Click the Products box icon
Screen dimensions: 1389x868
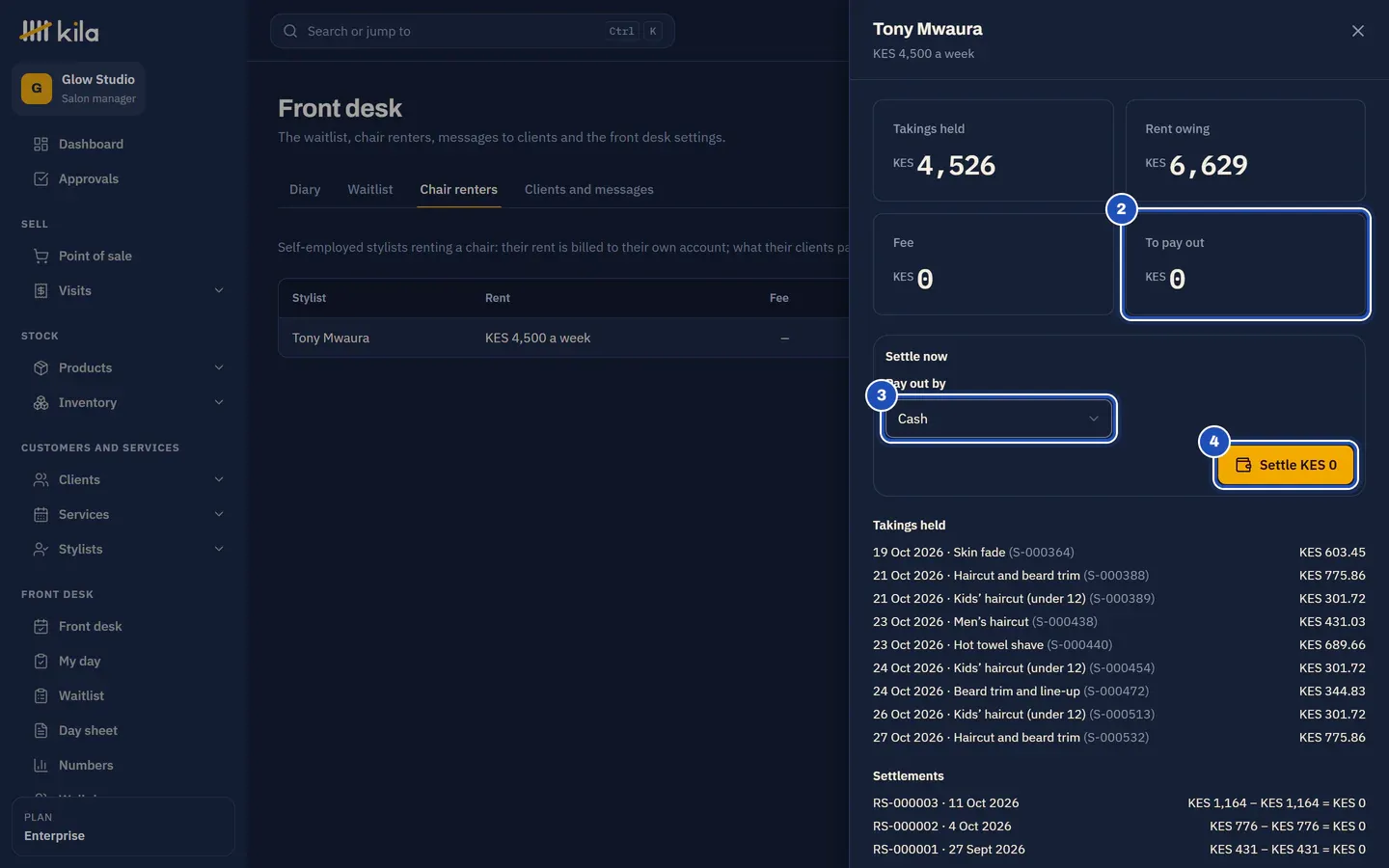(41, 368)
